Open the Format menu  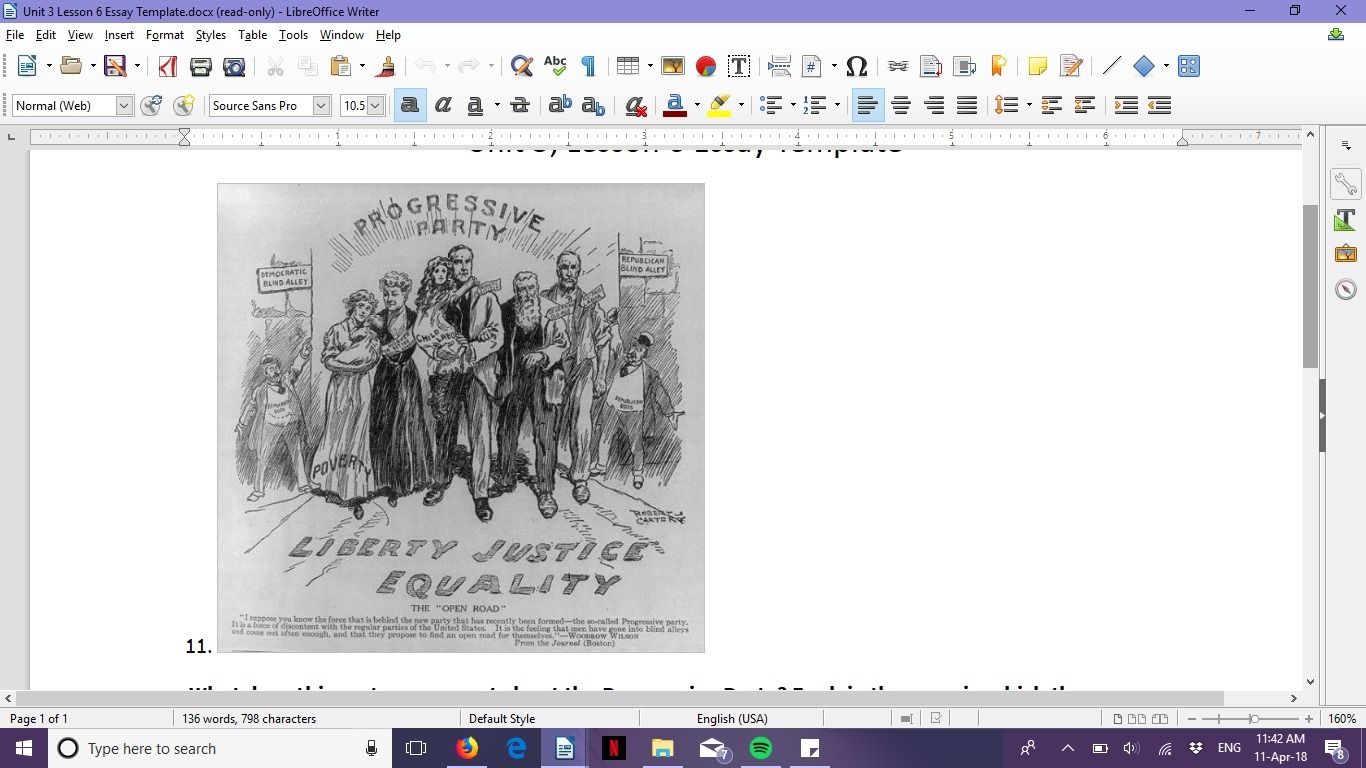tap(165, 35)
